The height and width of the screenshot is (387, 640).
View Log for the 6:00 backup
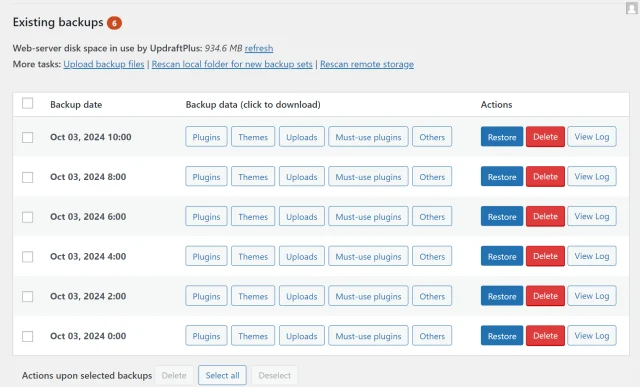click(x=592, y=216)
